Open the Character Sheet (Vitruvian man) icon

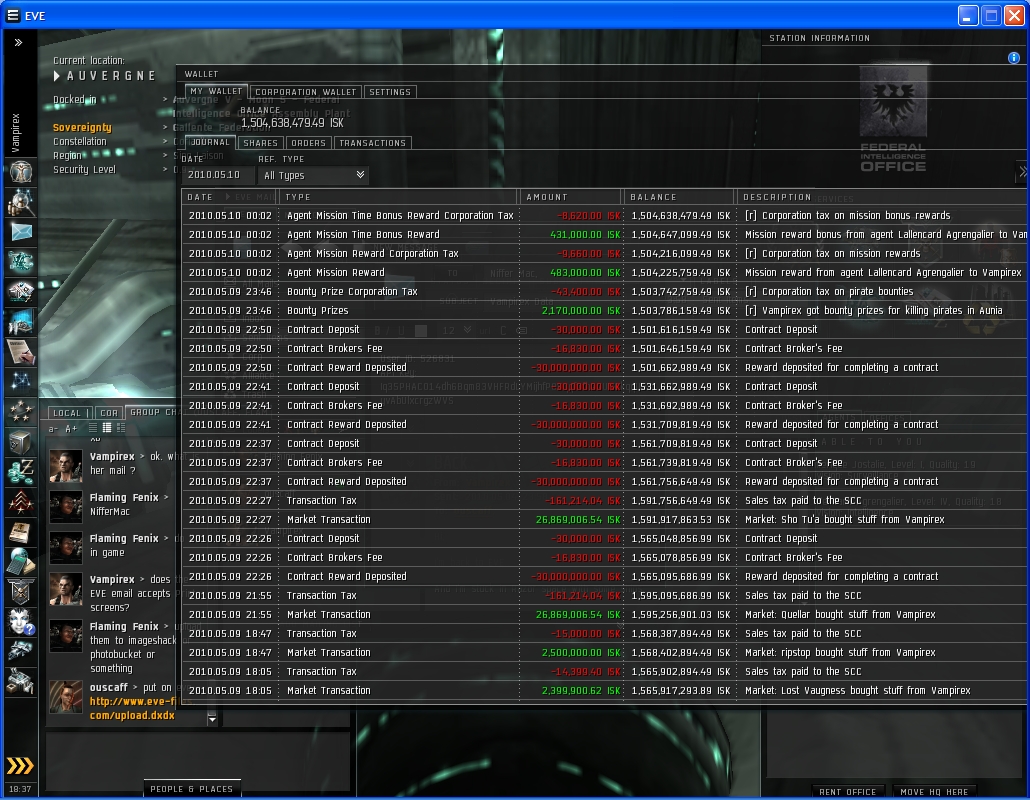click(20, 173)
